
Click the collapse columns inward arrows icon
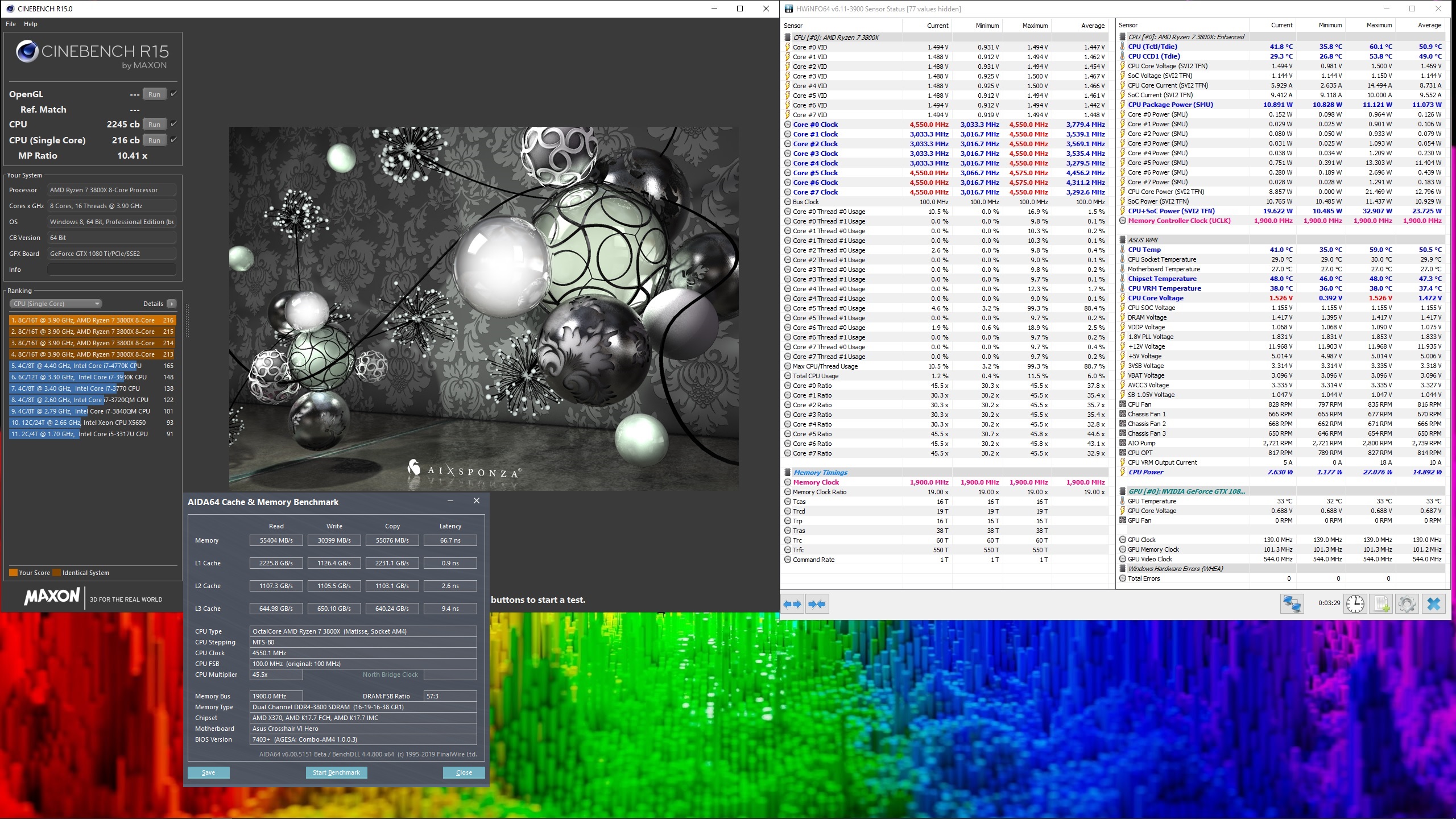[817, 604]
